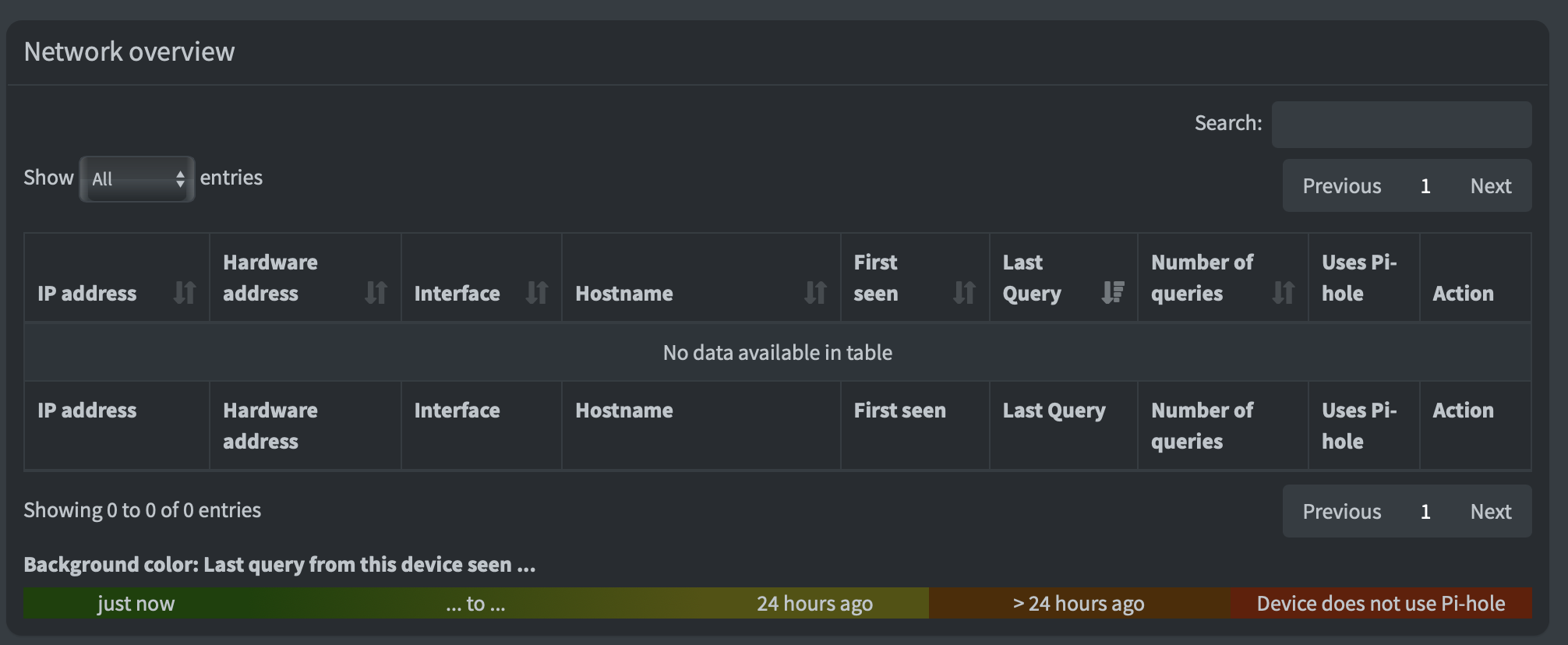Click the top Previous page button
1568x645 pixels.
(1341, 186)
